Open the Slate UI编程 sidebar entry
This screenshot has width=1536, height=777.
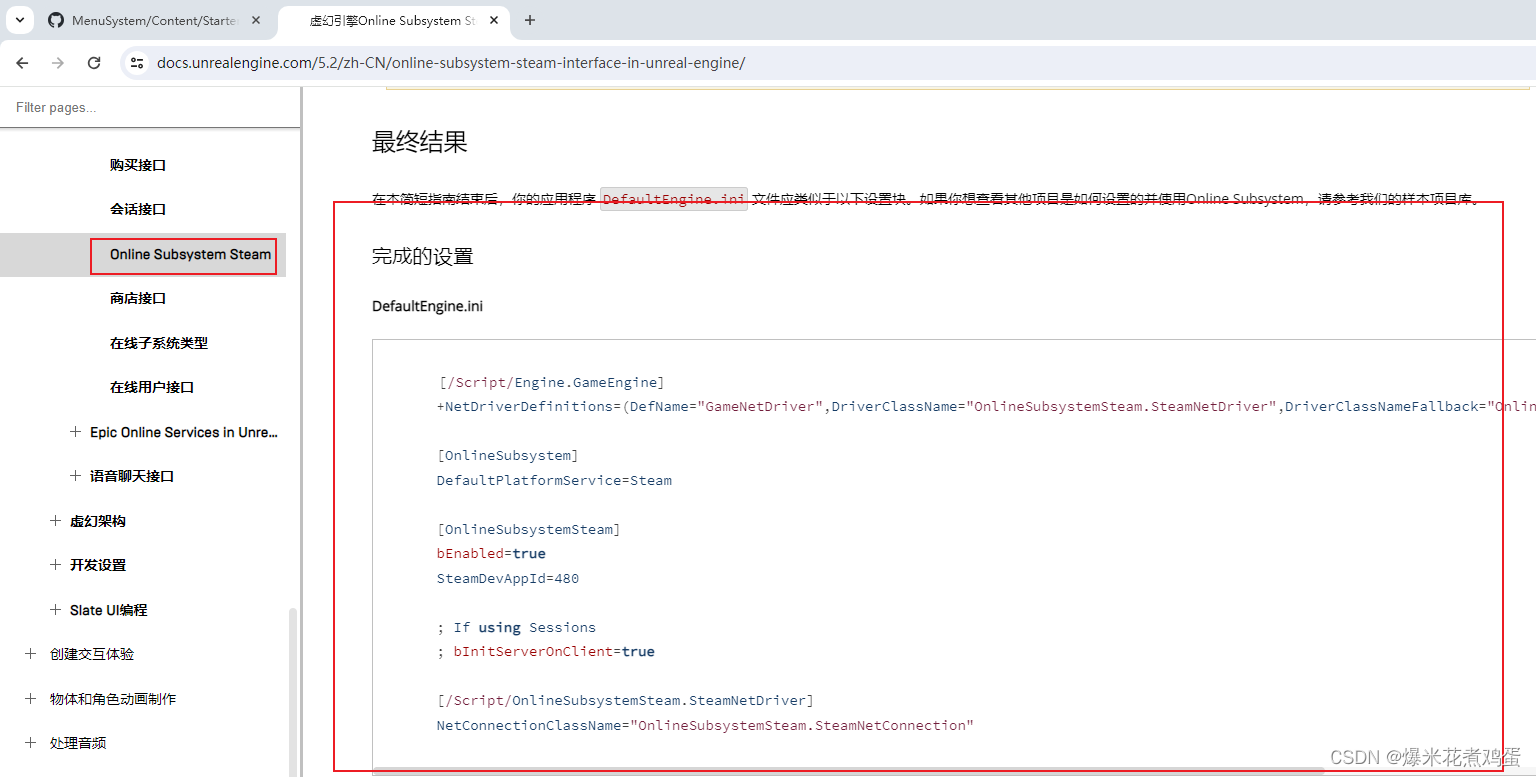pos(109,610)
